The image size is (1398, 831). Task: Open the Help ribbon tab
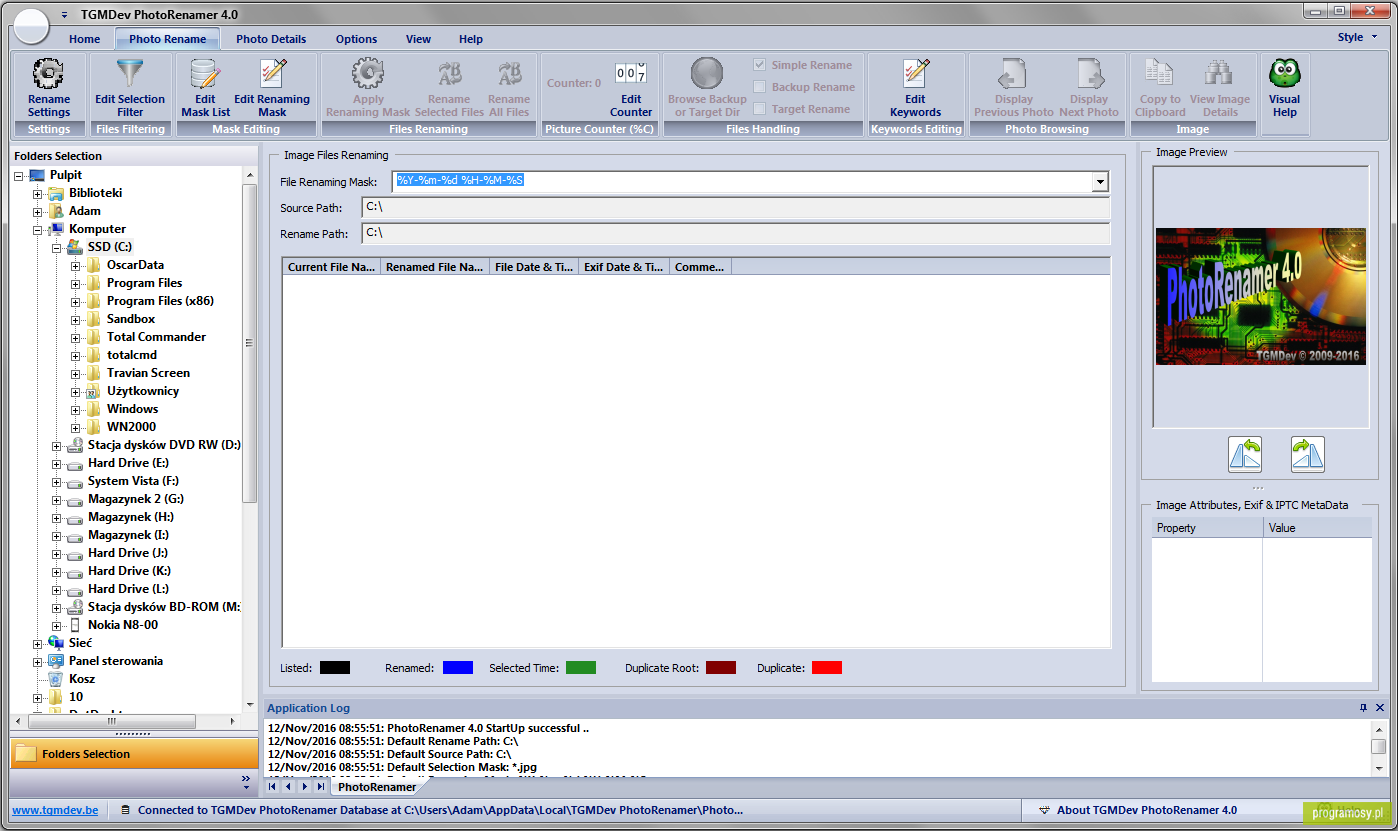[x=471, y=39]
